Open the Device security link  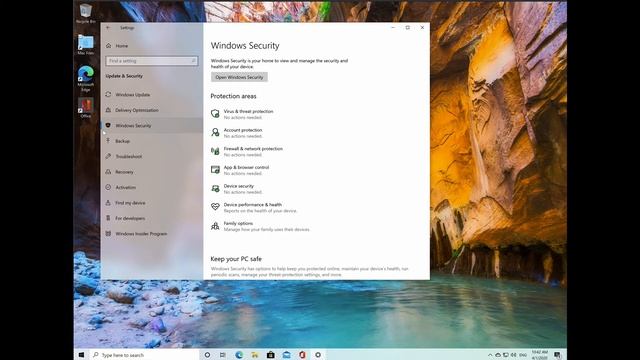point(238,186)
